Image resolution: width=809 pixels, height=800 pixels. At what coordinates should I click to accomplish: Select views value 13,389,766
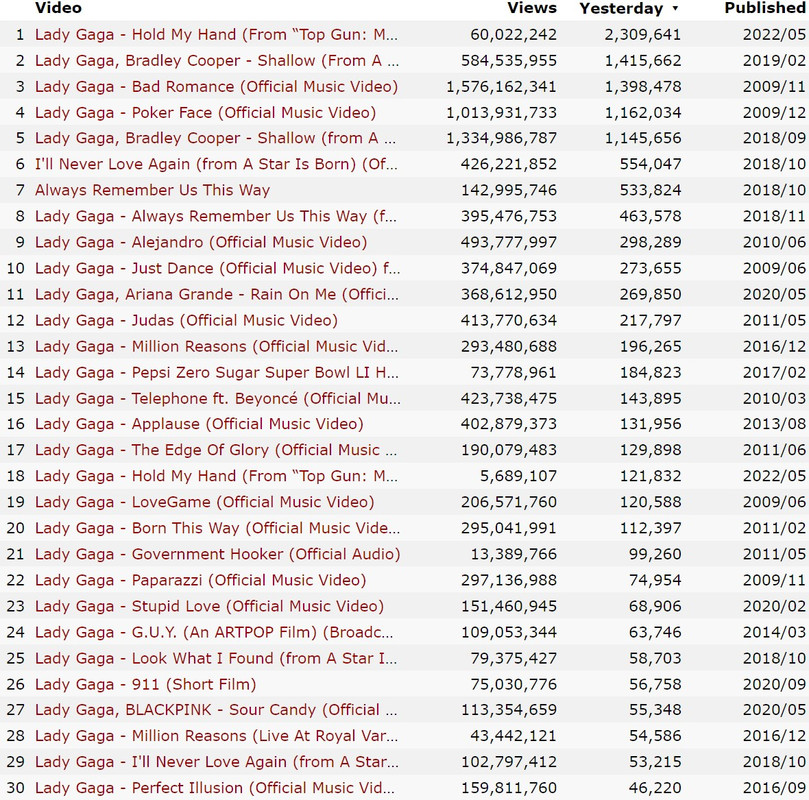[x=513, y=554]
